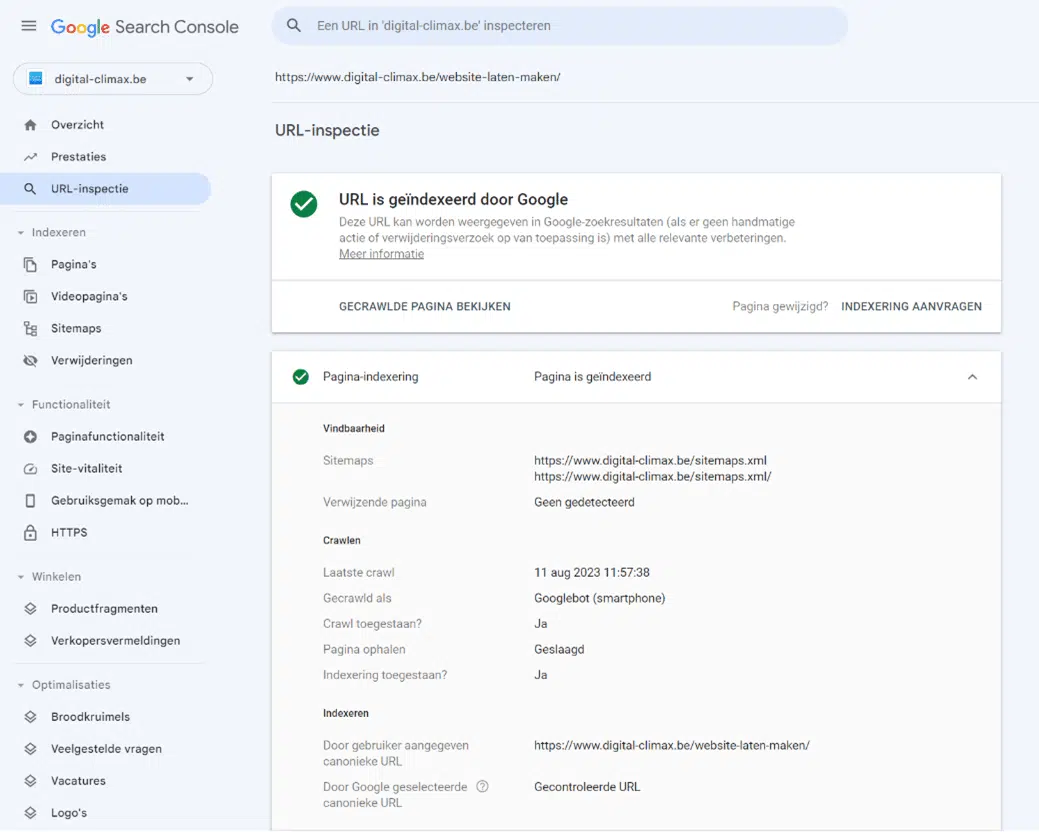Click the Overzicht home icon
Image resolution: width=1039 pixels, height=832 pixels.
(30, 125)
